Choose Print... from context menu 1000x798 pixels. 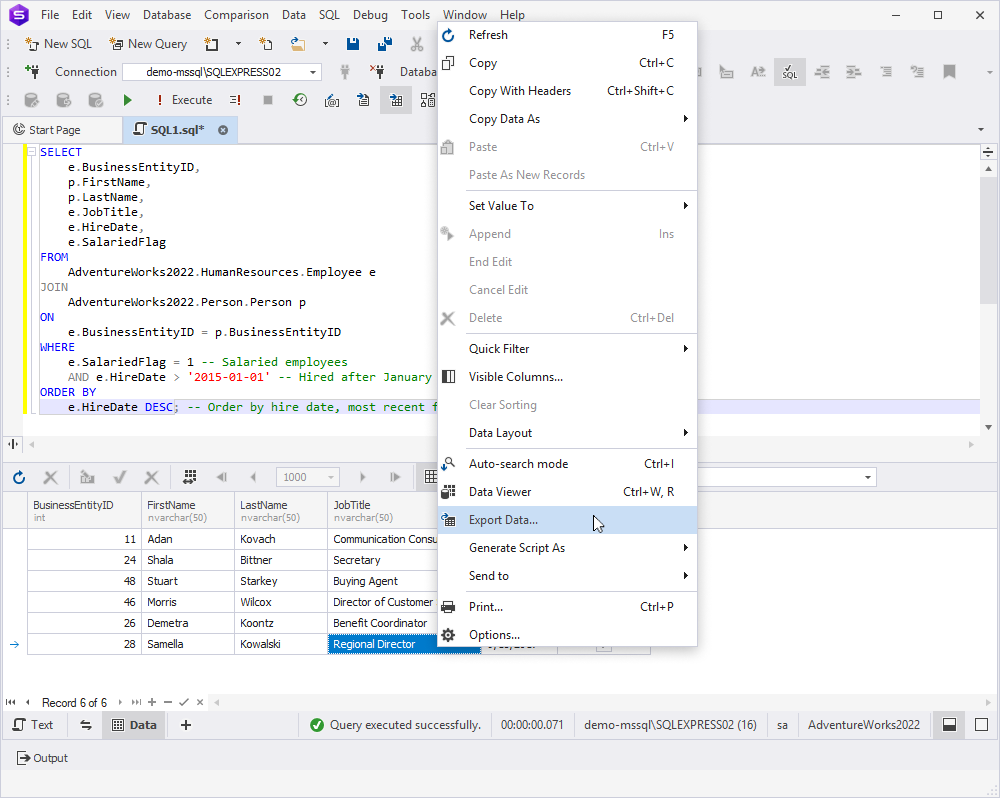[x=568, y=607]
